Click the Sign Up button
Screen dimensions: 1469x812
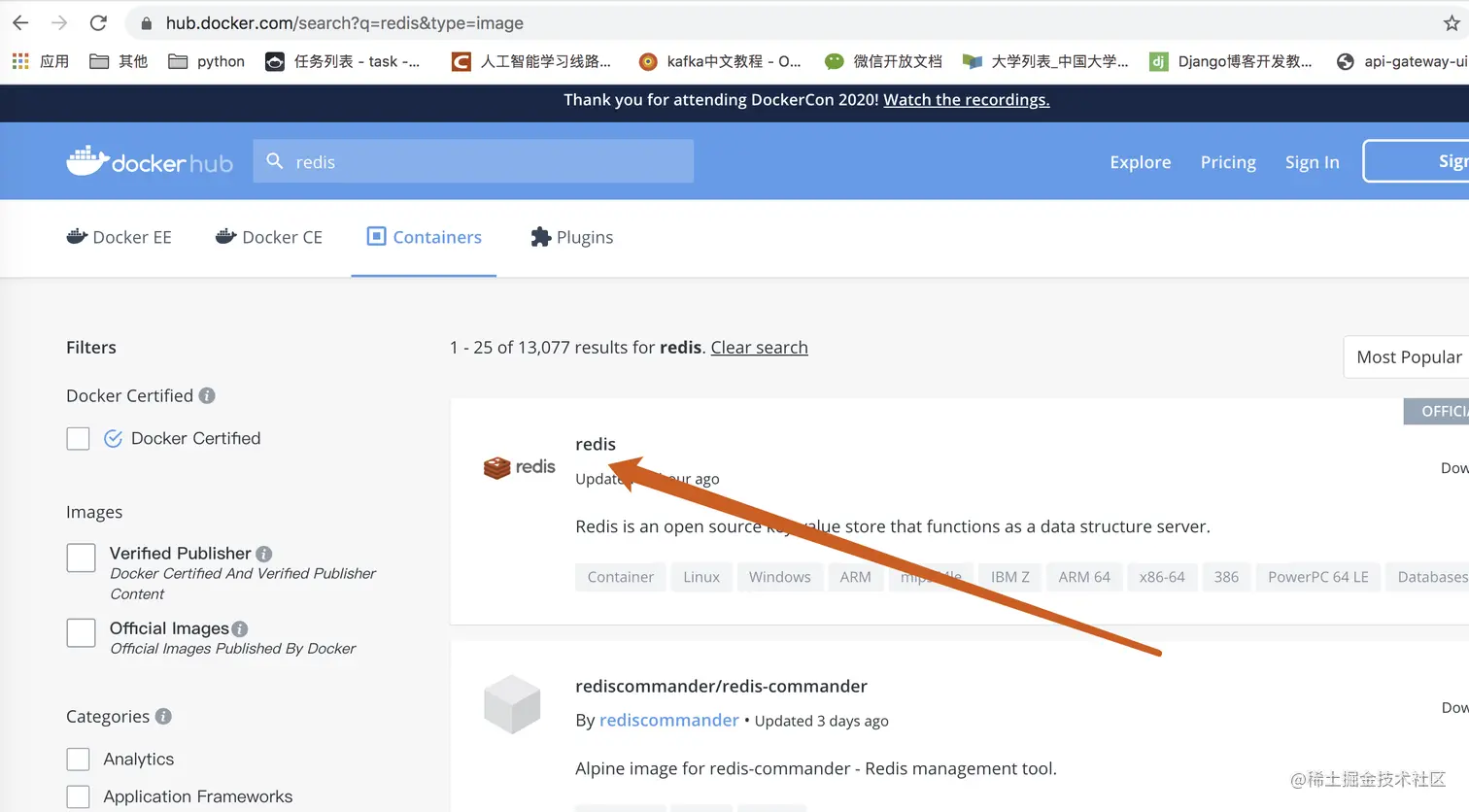[1417, 161]
